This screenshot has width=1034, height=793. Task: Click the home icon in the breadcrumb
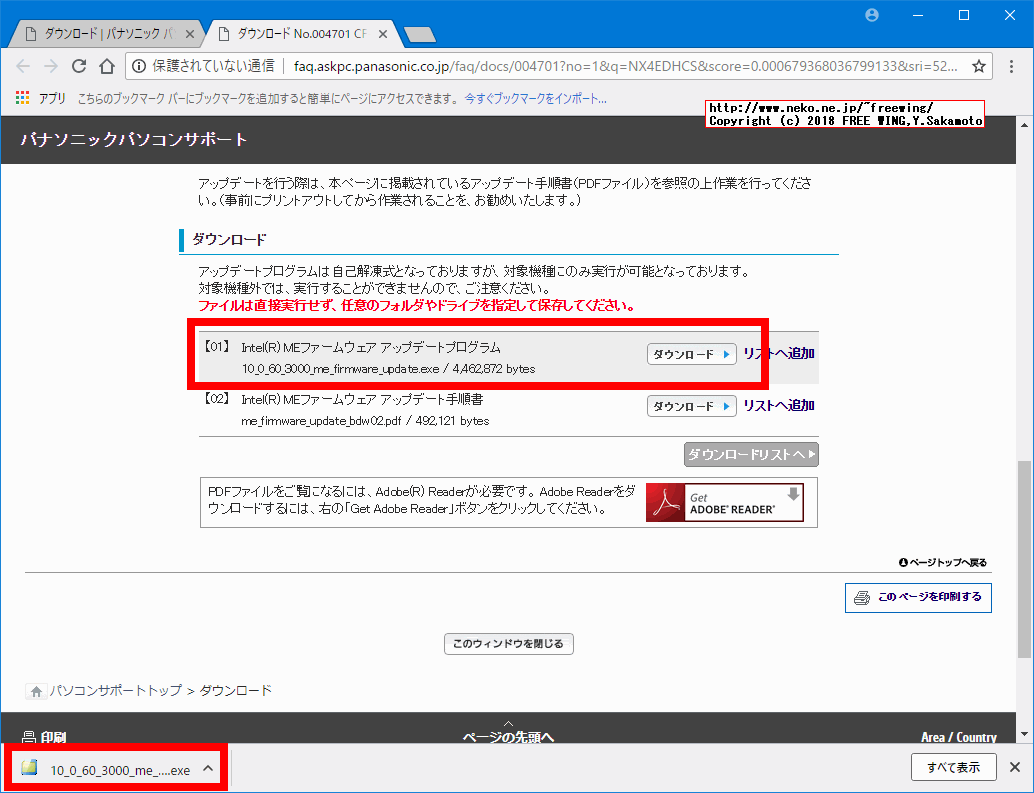pos(36,691)
